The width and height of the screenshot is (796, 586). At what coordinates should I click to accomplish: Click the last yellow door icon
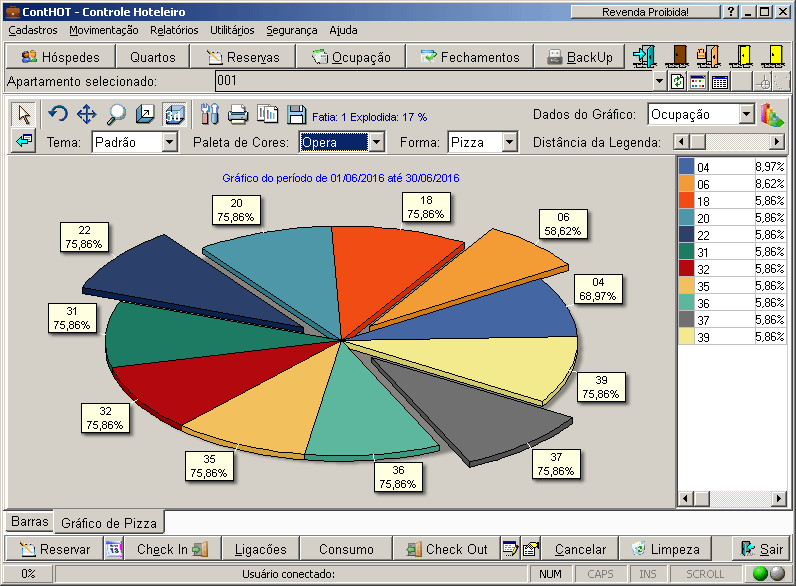coord(773,56)
